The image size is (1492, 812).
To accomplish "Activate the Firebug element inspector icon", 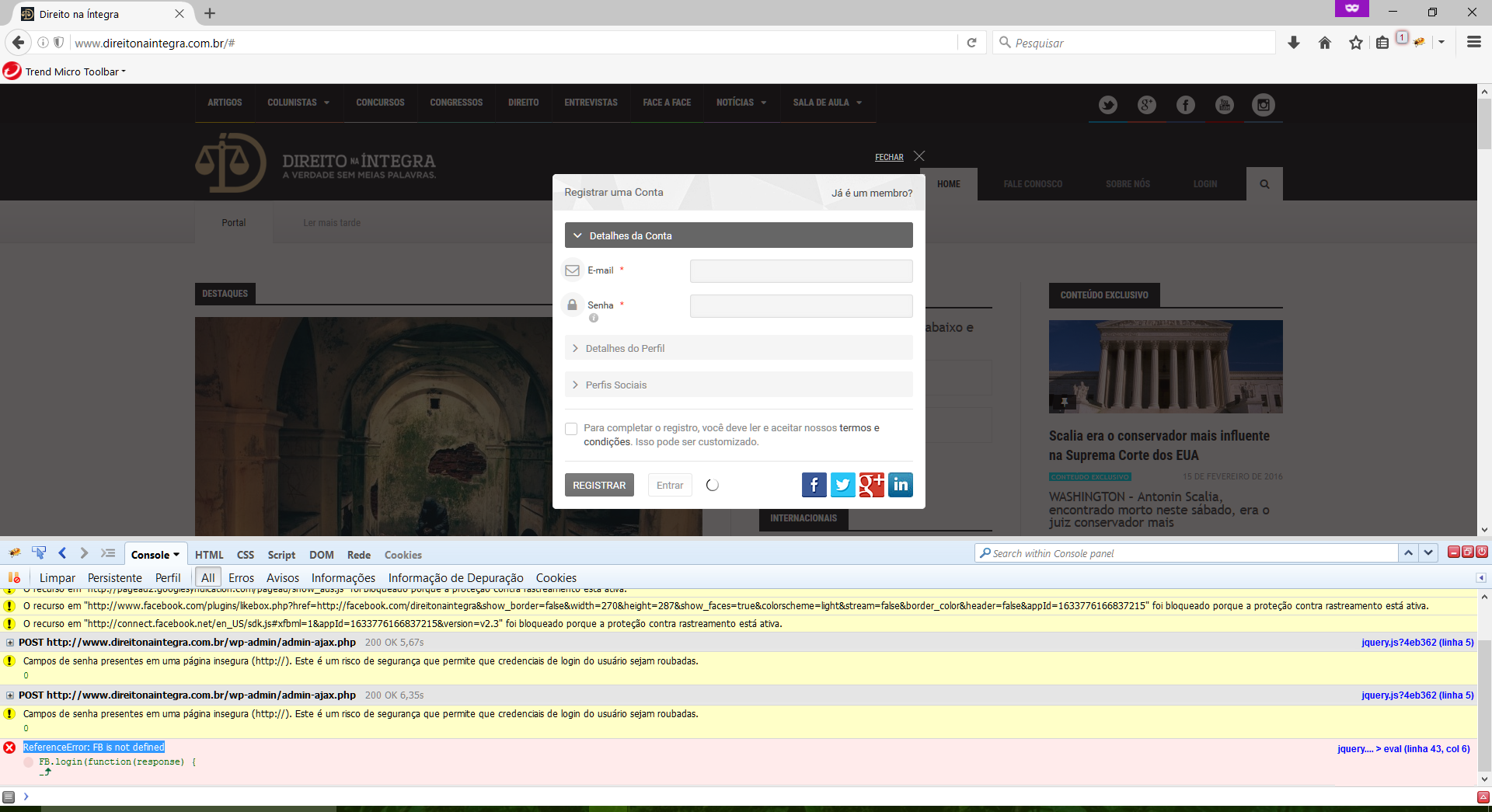I will tap(39, 553).
